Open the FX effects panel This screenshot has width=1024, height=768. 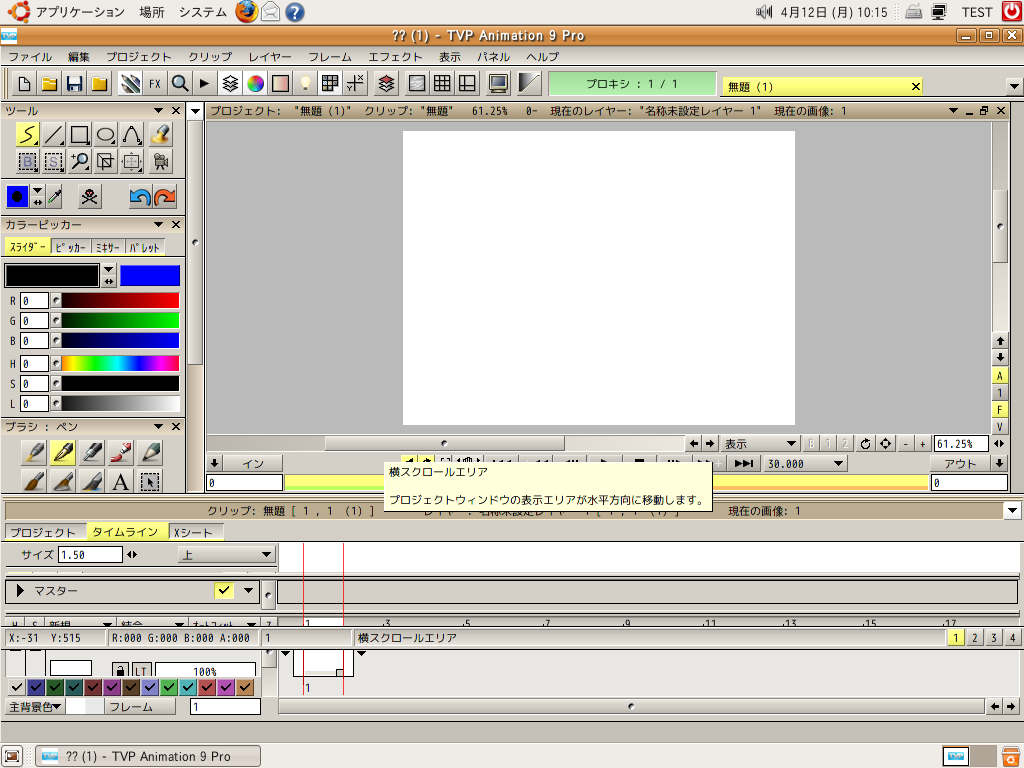[155, 84]
